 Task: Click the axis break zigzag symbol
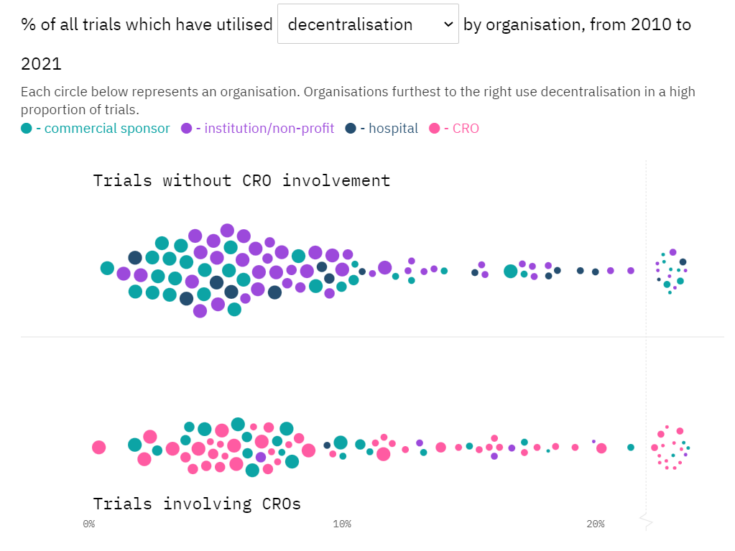tap(647, 522)
